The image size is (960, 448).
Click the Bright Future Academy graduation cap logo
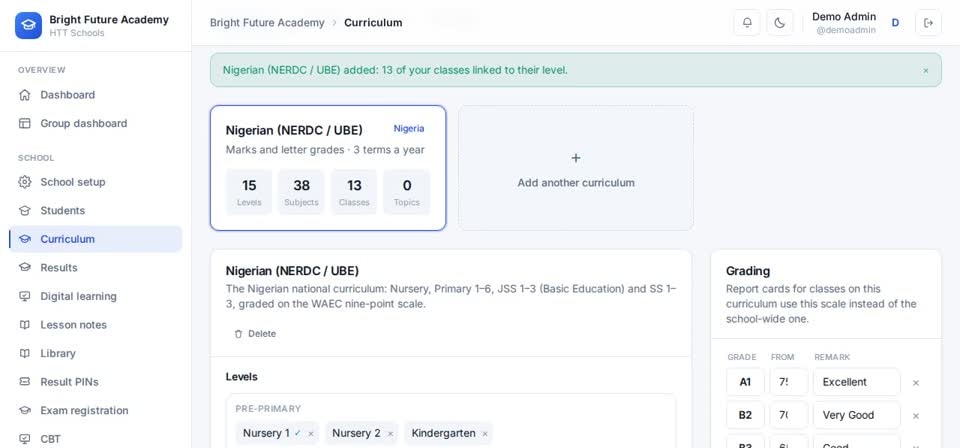coord(28,25)
